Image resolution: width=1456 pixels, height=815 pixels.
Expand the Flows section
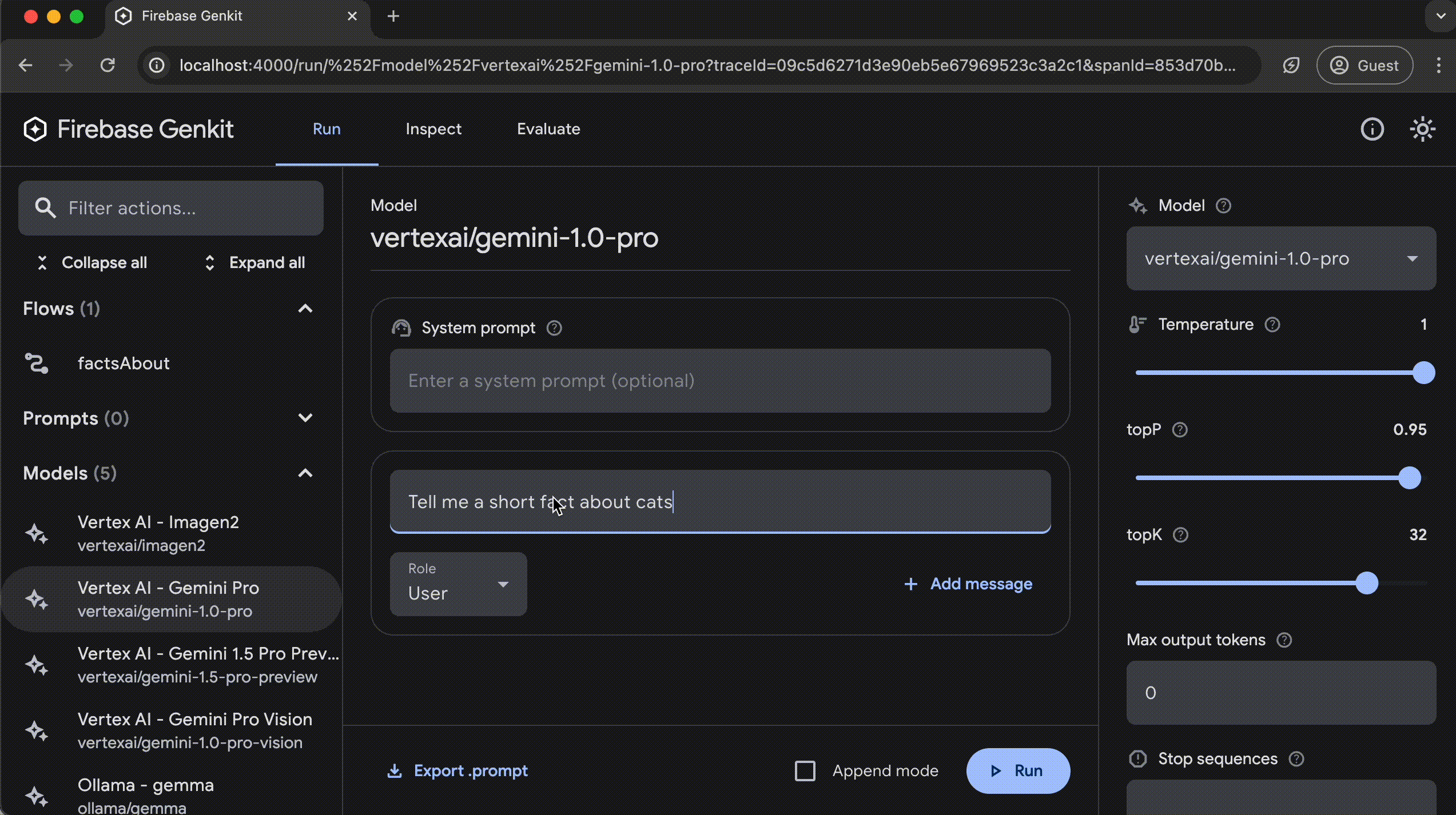tap(306, 308)
